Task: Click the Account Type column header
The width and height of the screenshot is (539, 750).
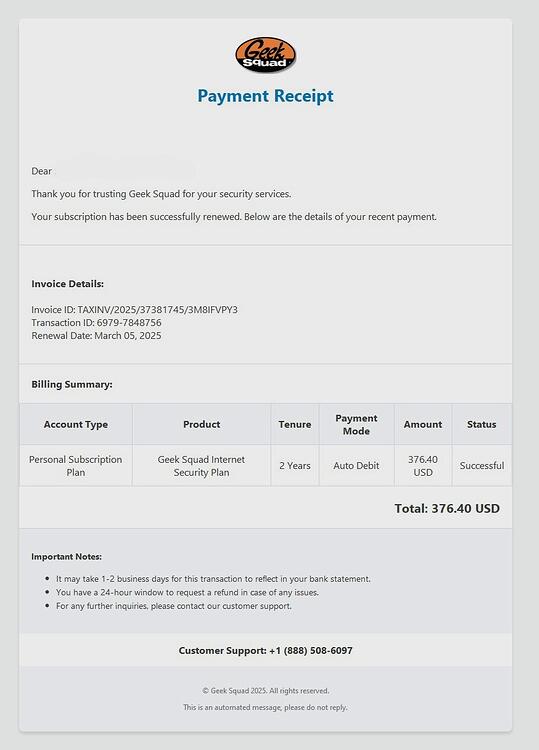Action: point(76,424)
